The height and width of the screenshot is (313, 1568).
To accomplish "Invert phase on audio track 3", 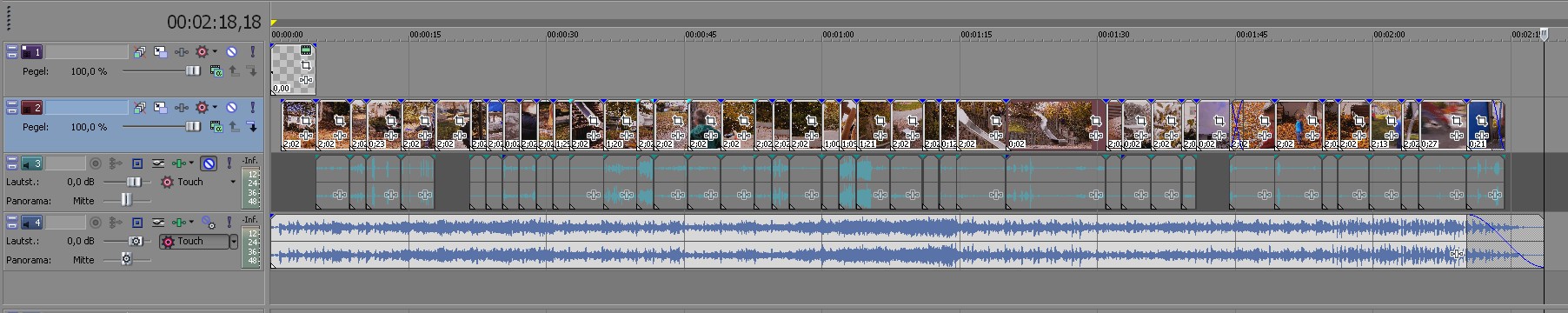I will coord(158,163).
